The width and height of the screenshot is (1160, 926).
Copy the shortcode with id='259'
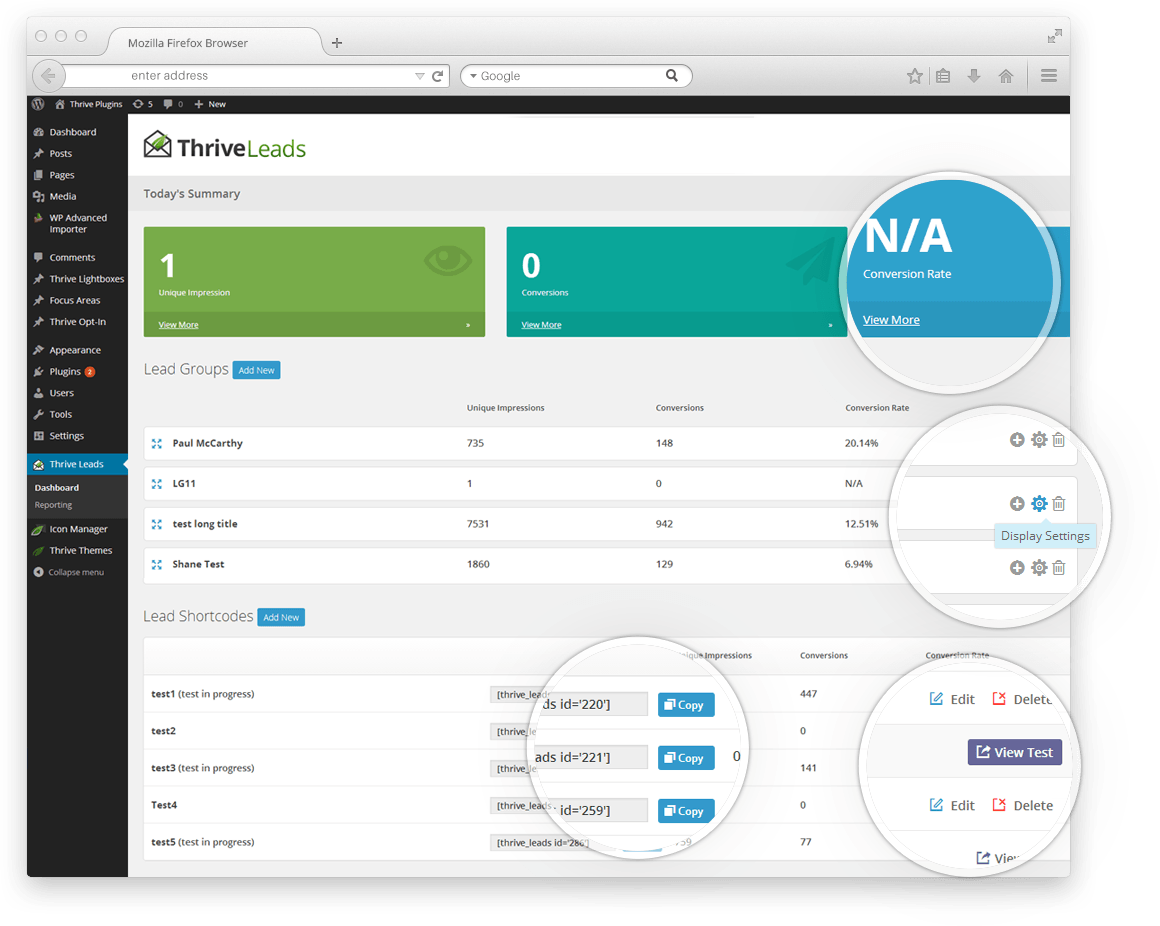686,811
